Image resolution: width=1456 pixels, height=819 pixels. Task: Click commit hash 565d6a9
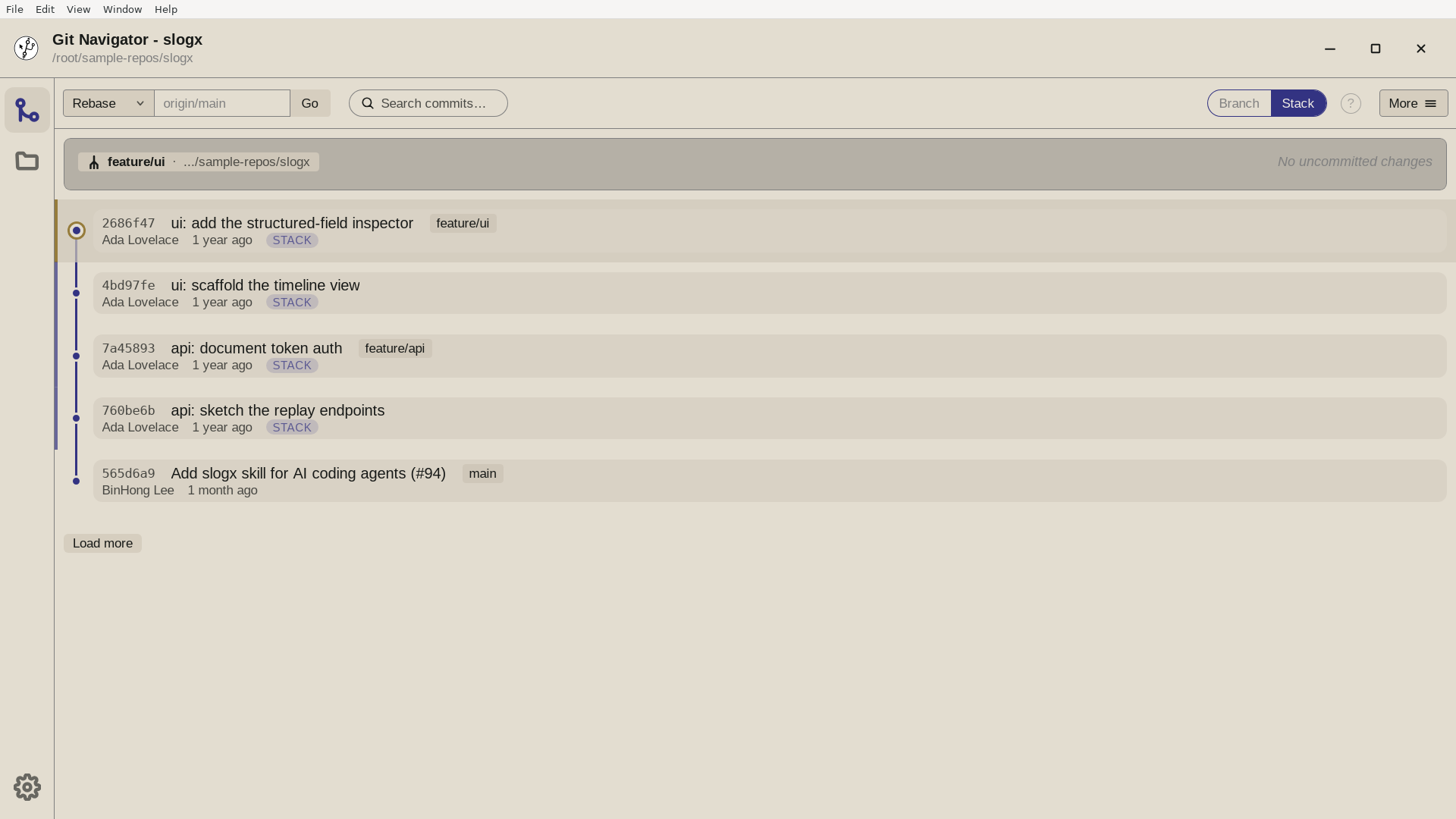128,474
